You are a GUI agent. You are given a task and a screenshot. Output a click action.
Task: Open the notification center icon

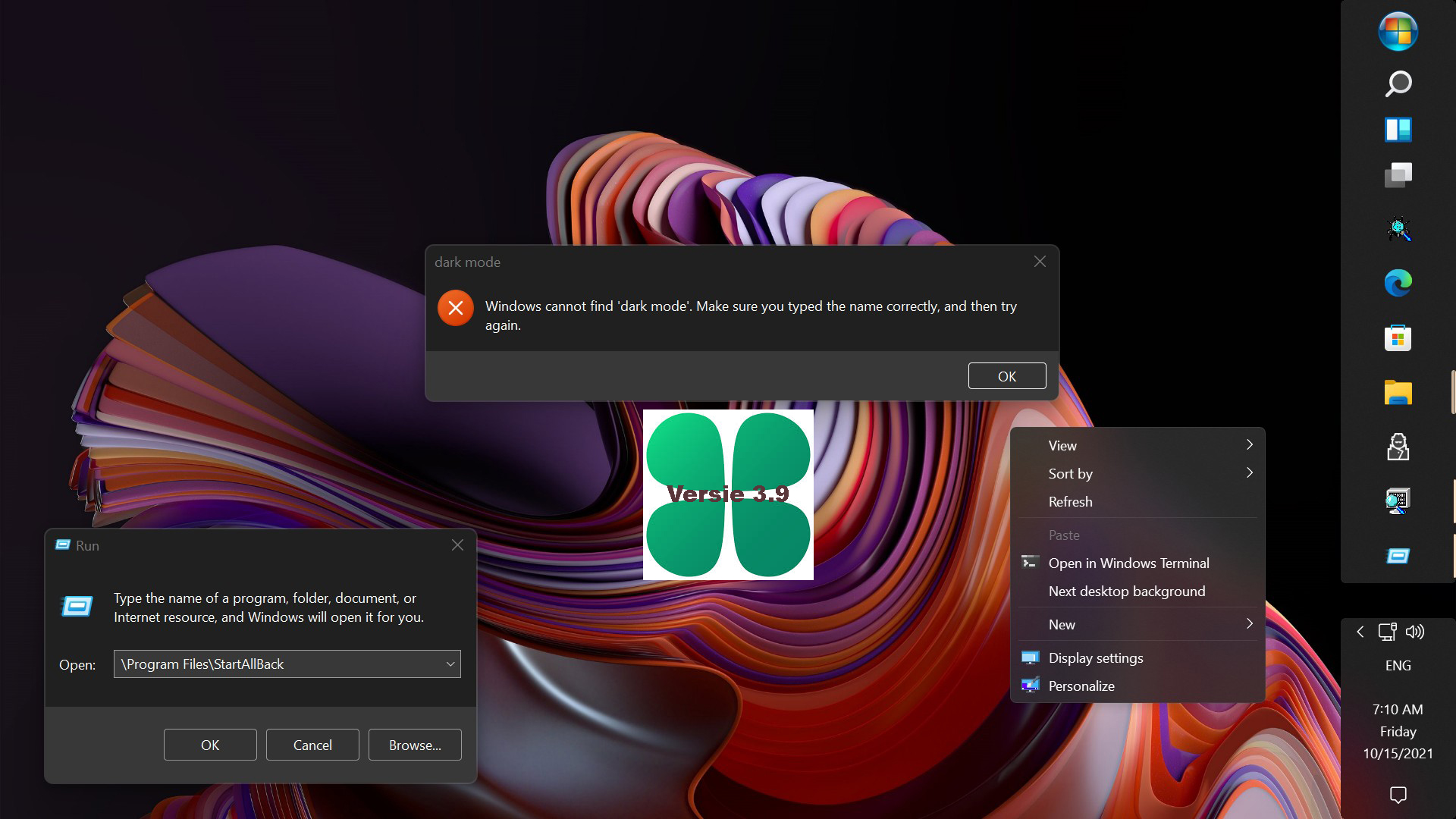[x=1398, y=794]
